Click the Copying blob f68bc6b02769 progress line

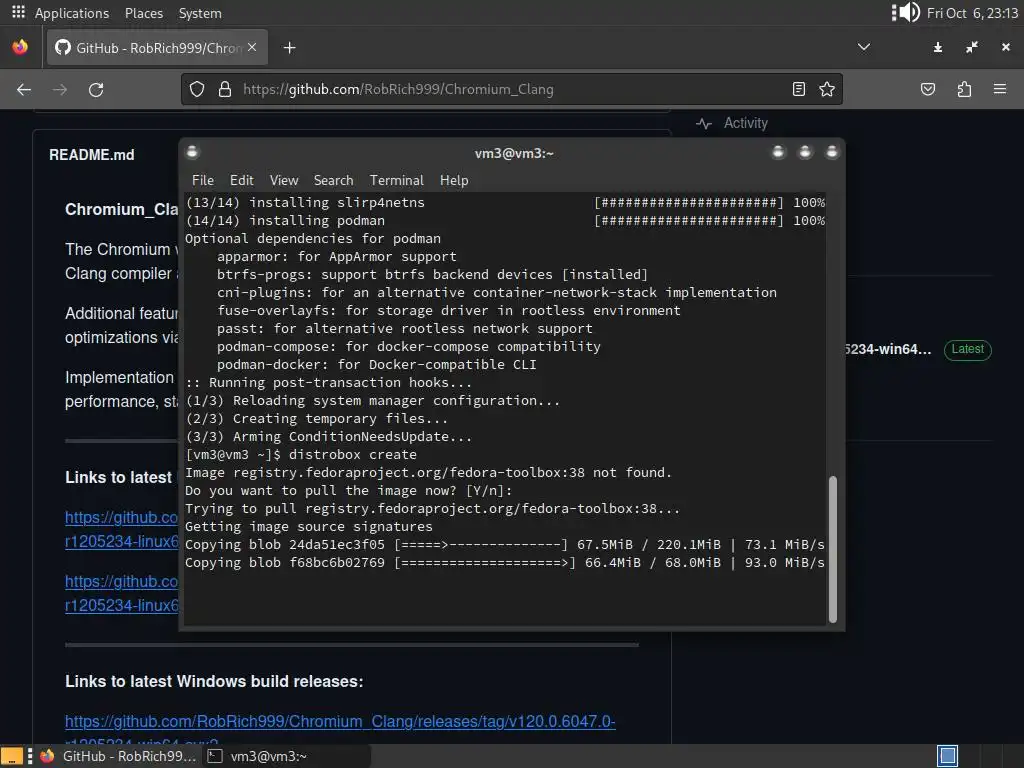(x=505, y=562)
